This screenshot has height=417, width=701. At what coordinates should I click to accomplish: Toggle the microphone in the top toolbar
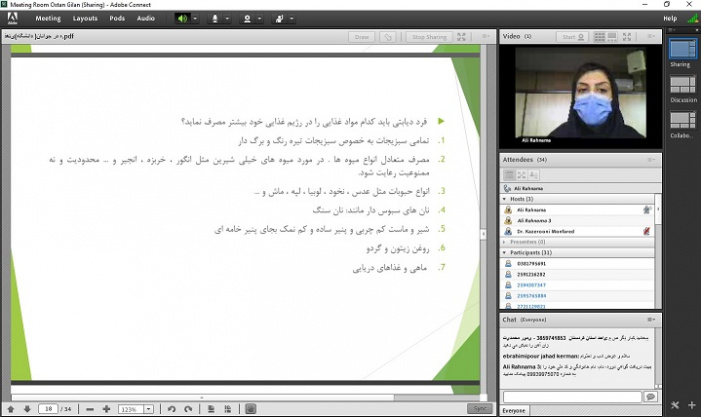[216, 18]
